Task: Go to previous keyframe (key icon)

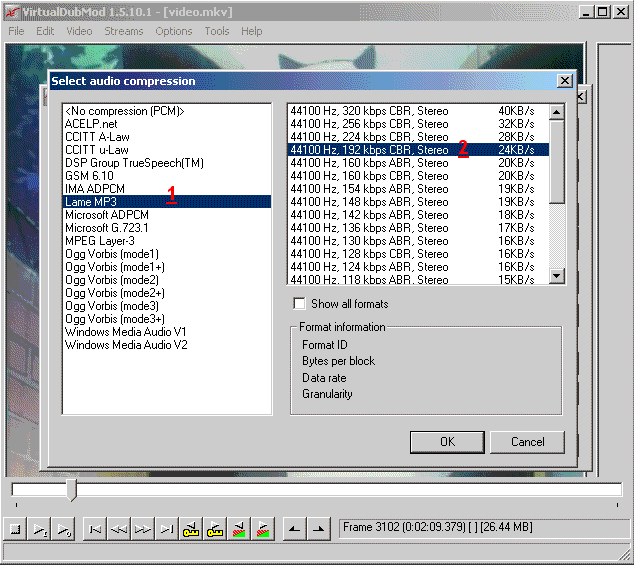Action: [x=190, y=529]
